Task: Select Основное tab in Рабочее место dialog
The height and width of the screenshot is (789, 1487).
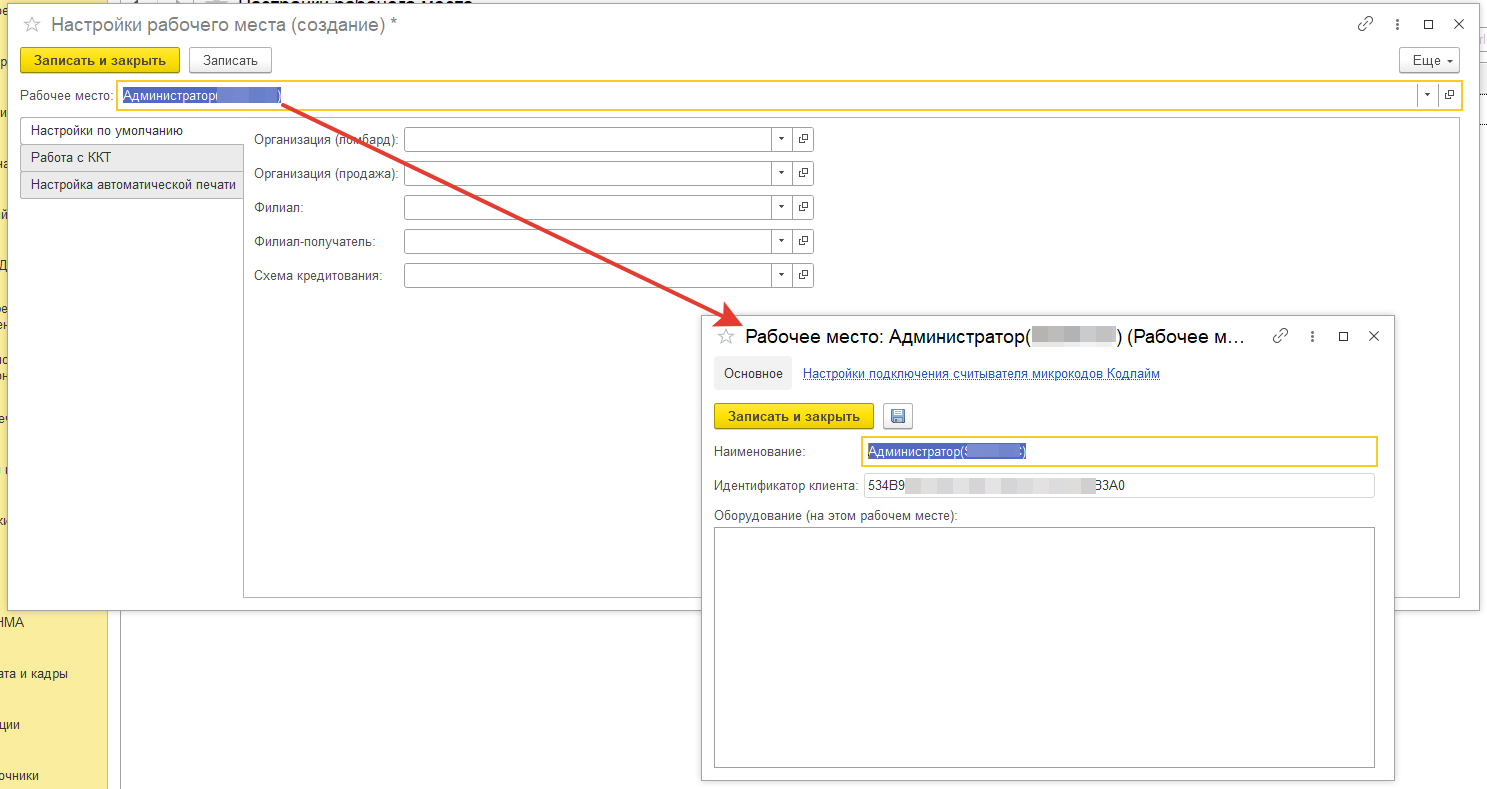Action: point(753,373)
